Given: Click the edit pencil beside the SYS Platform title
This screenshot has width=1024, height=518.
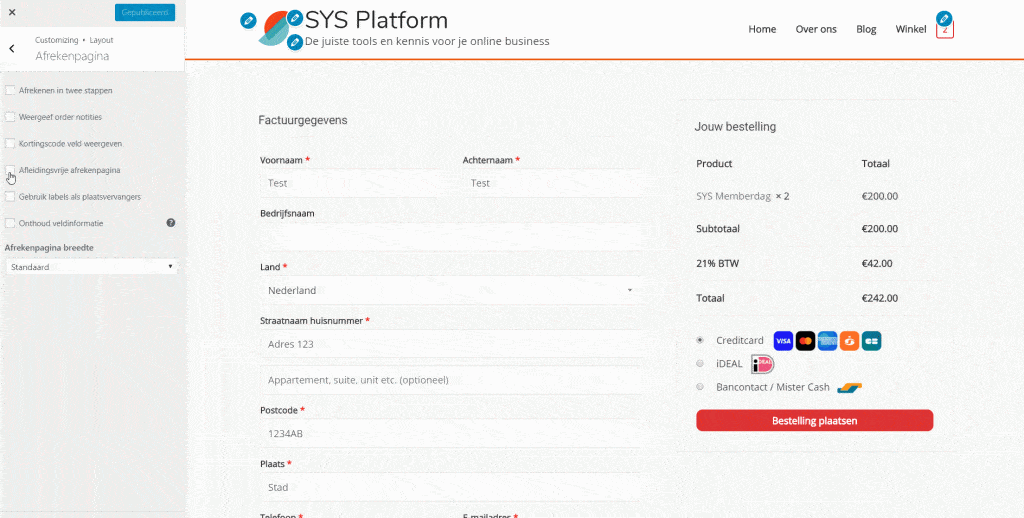Looking at the screenshot, I should click(295, 18).
